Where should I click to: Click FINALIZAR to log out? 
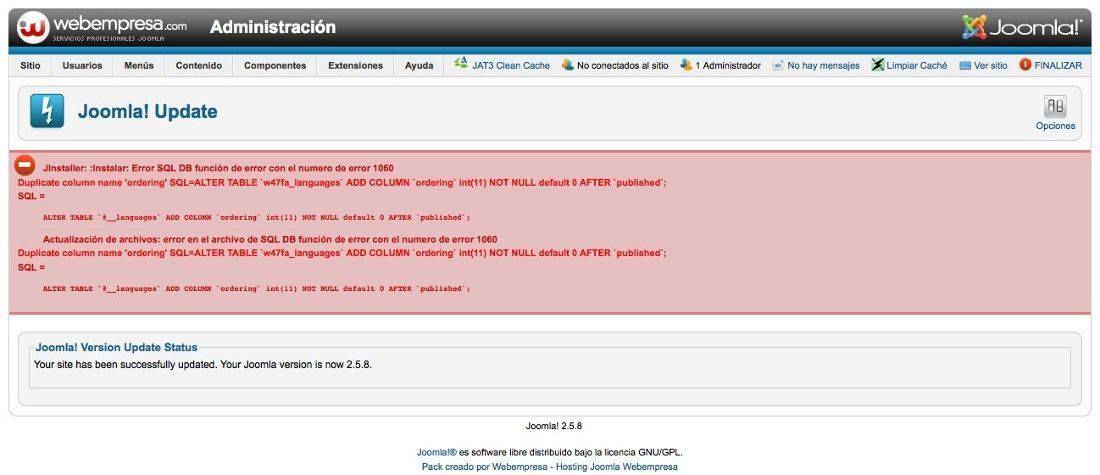tap(1058, 65)
